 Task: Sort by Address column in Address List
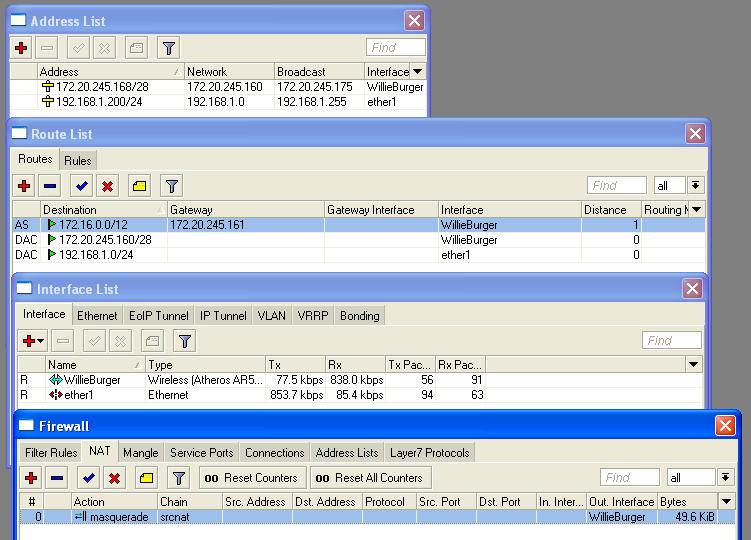click(x=110, y=71)
